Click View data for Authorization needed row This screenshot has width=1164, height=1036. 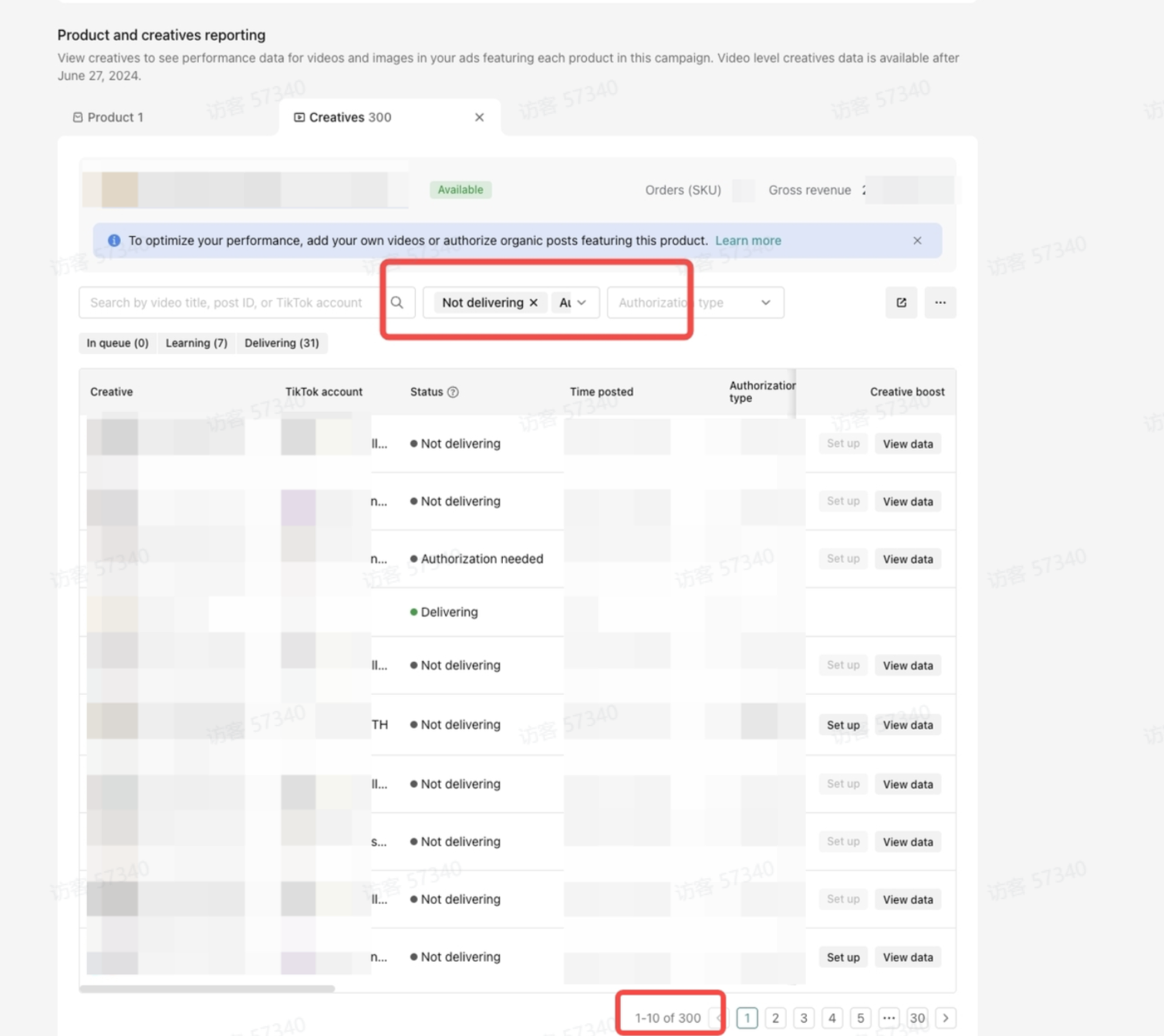[x=908, y=559]
